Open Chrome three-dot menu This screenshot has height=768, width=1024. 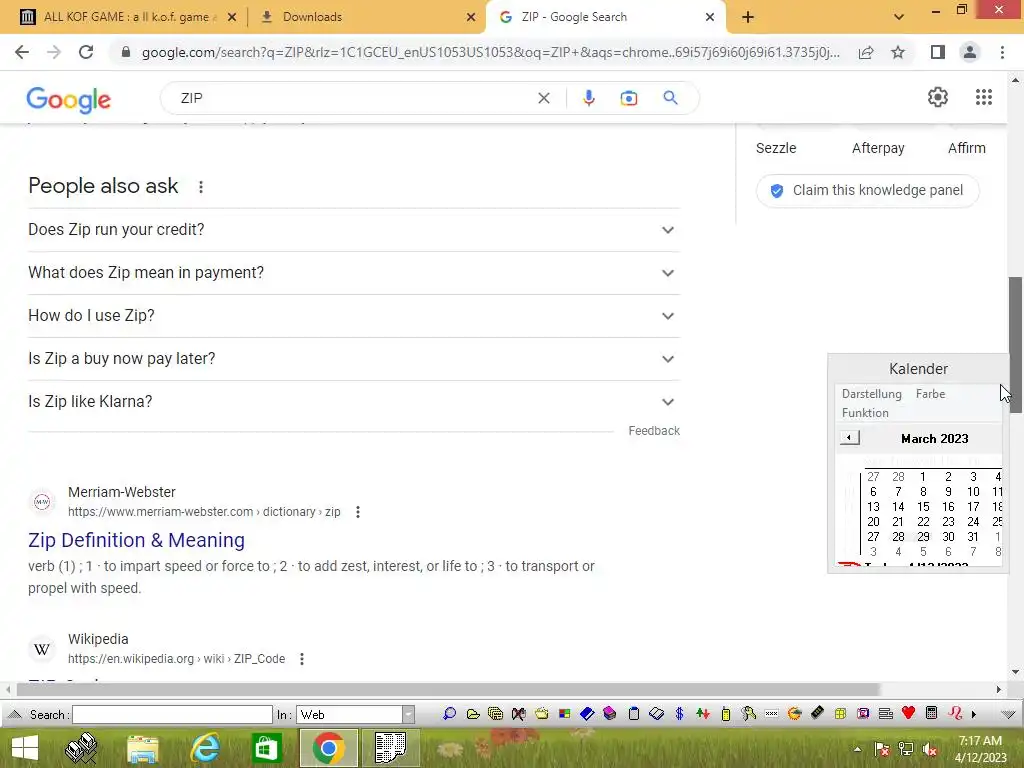point(1002,52)
